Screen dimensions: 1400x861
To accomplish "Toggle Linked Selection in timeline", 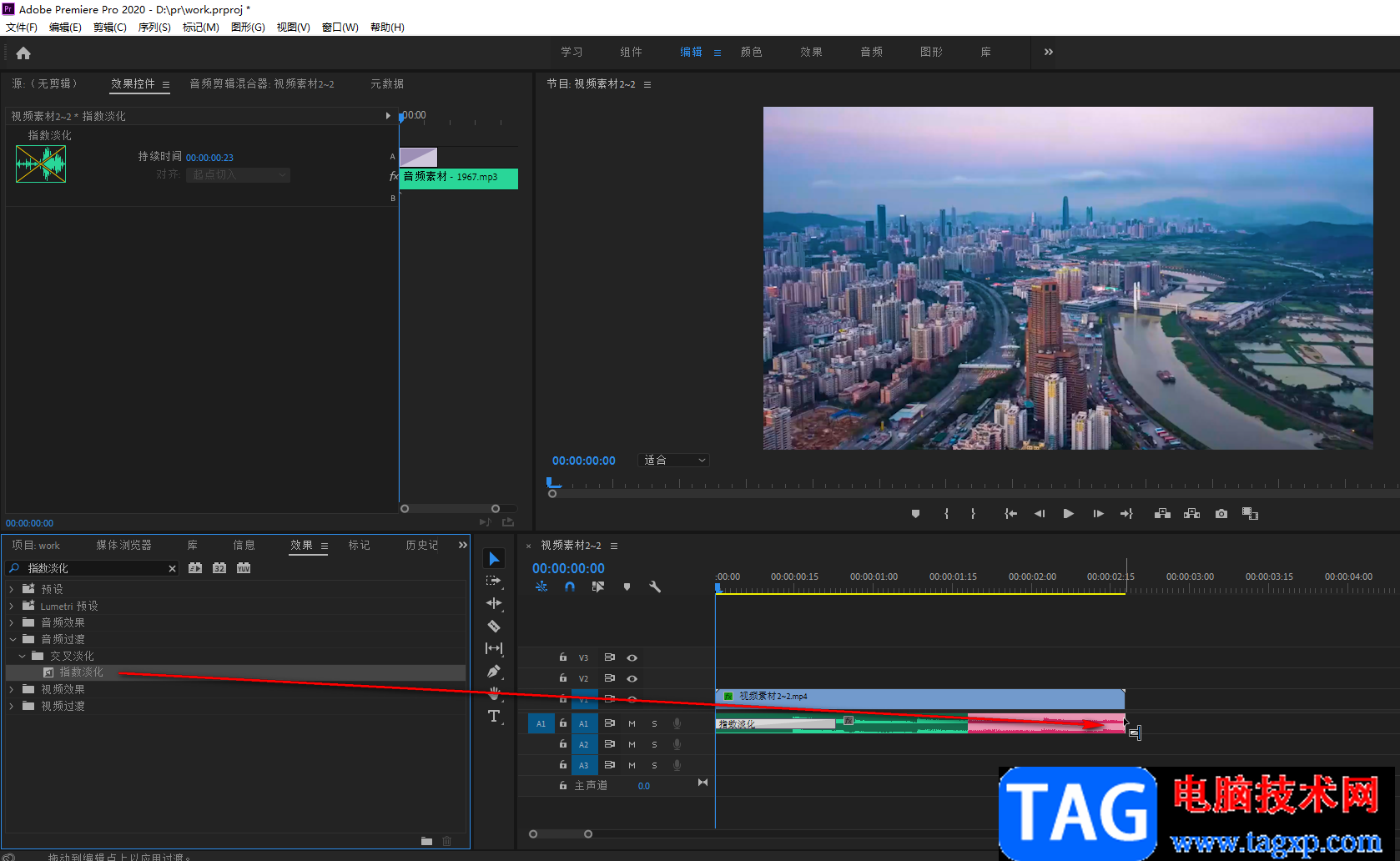I will (598, 587).
